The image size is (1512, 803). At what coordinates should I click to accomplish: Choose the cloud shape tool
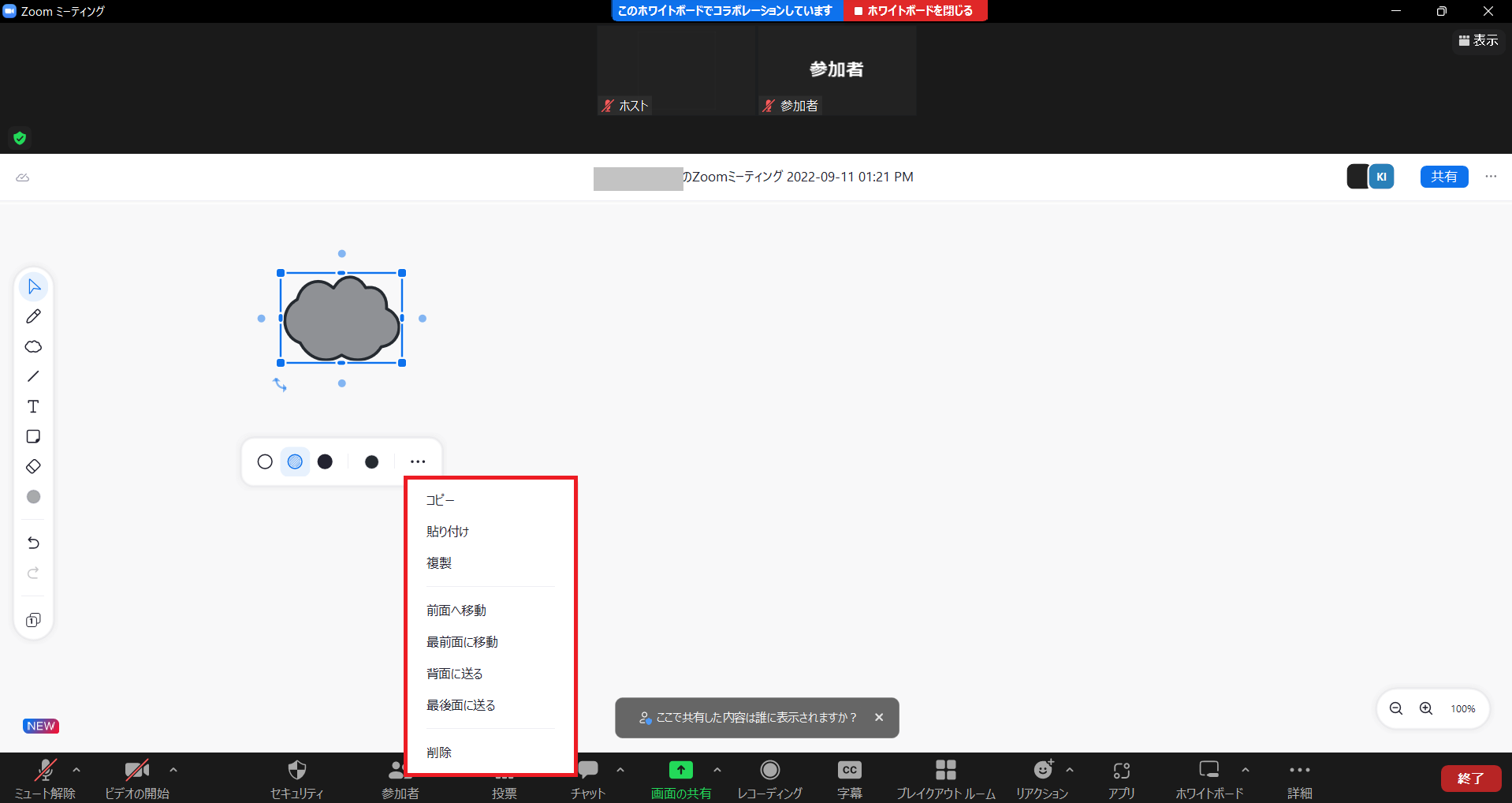click(33, 346)
